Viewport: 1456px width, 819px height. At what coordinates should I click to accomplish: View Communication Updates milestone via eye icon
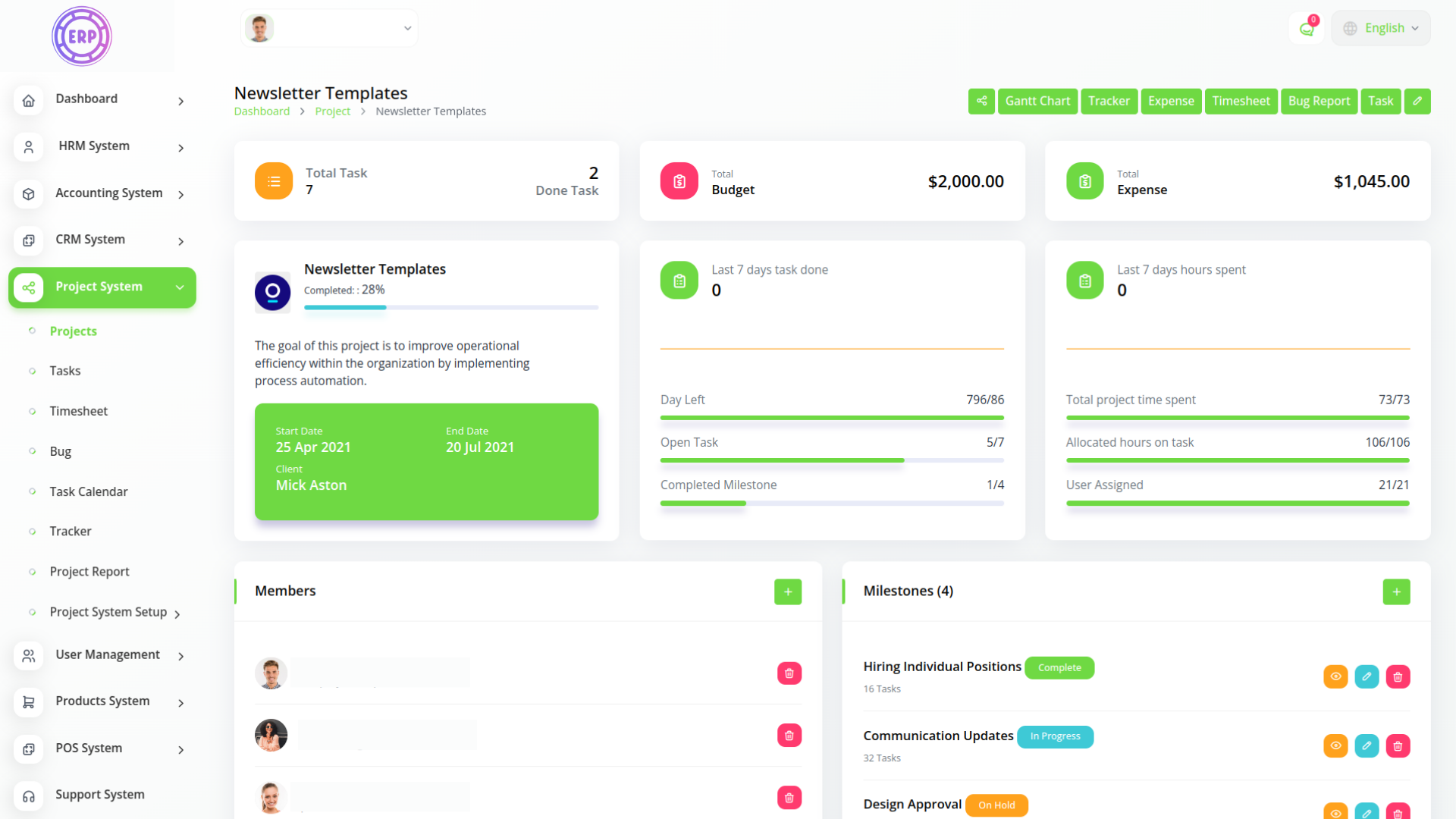click(1335, 746)
